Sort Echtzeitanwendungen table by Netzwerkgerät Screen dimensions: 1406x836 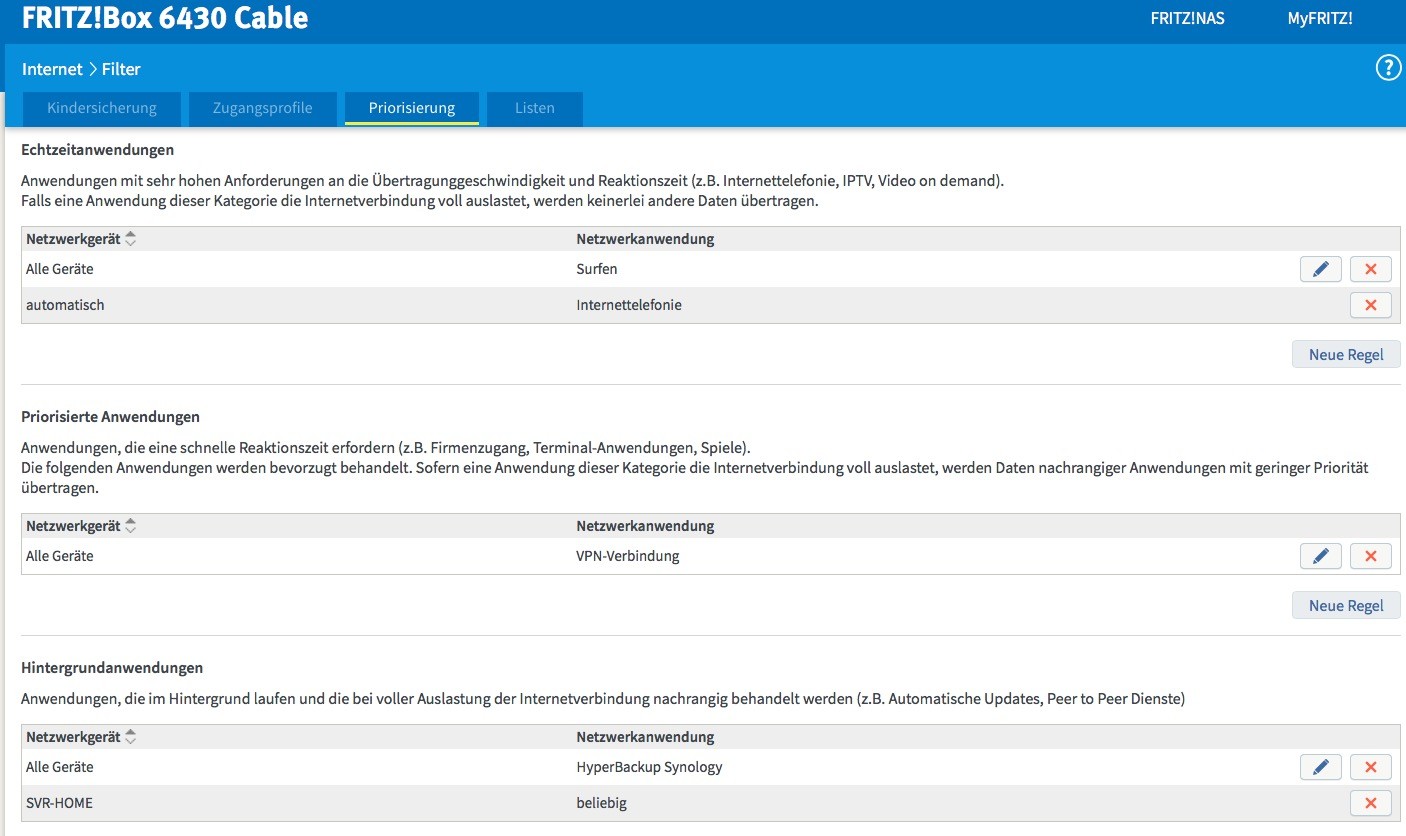130,239
